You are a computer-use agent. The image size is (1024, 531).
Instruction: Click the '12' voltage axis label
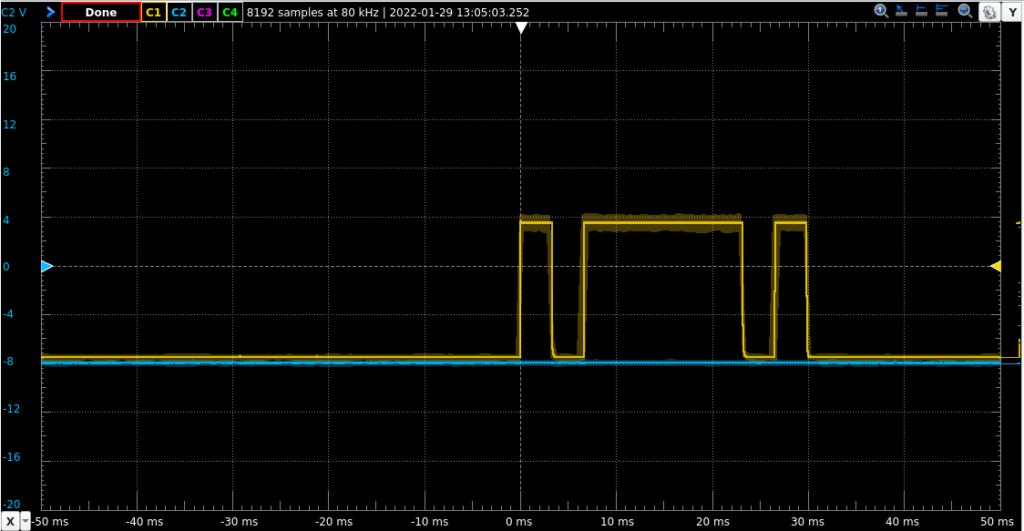pos(10,124)
